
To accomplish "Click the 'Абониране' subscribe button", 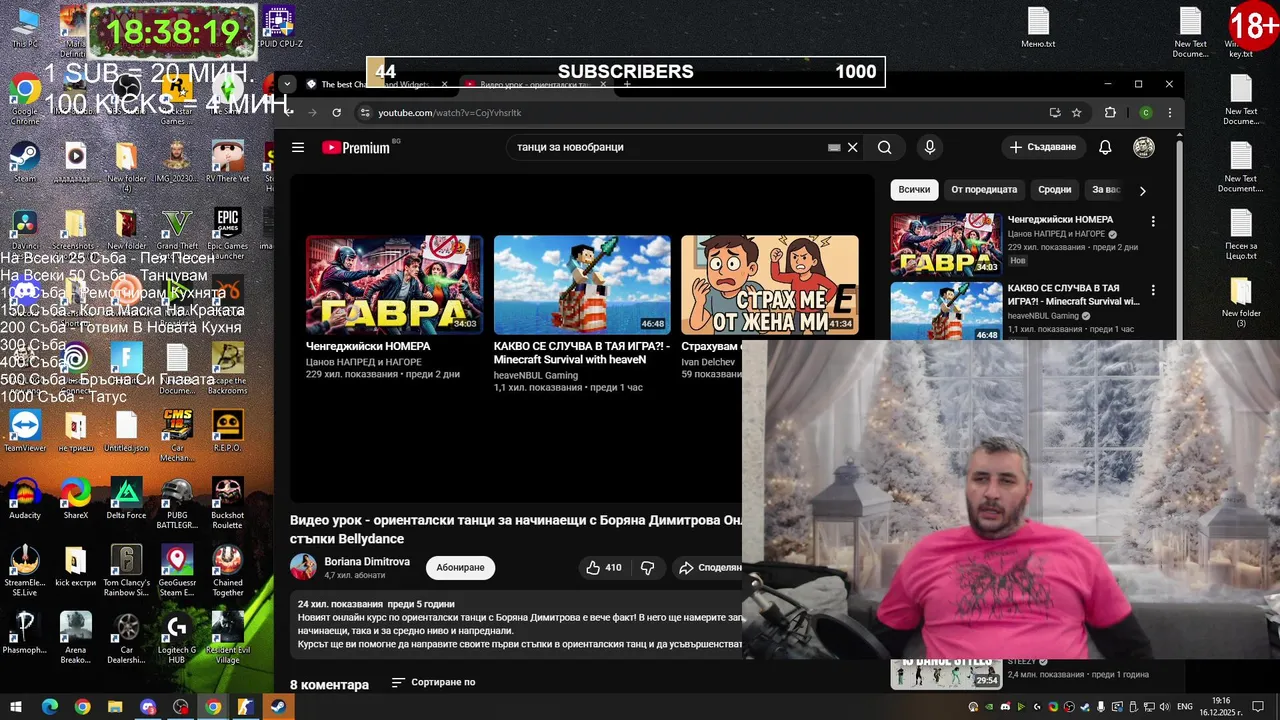I will 460,567.
